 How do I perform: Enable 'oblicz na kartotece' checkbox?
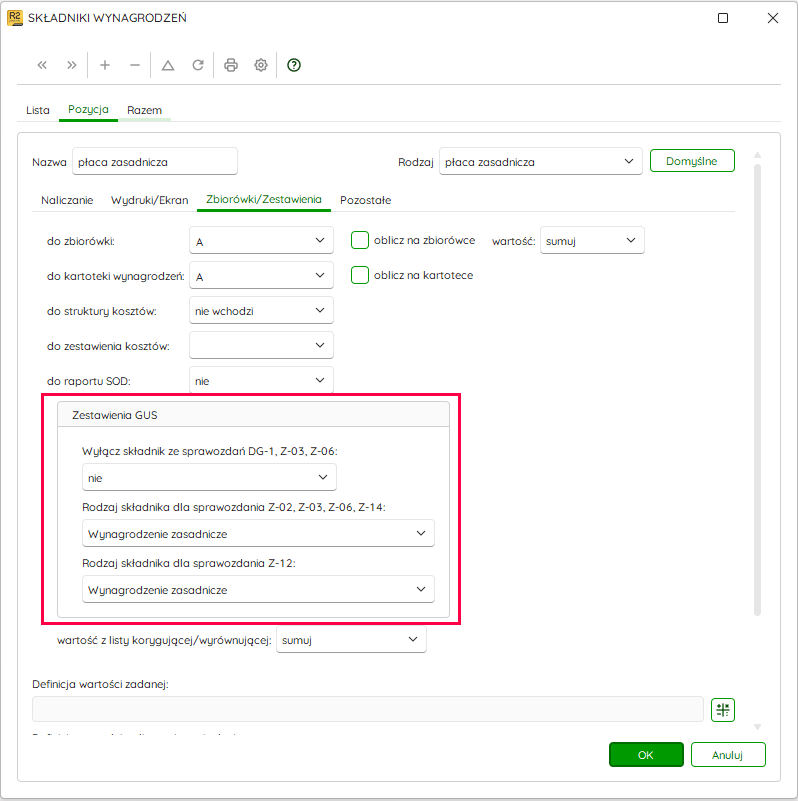pyautogui.click(x=360, y=275)
